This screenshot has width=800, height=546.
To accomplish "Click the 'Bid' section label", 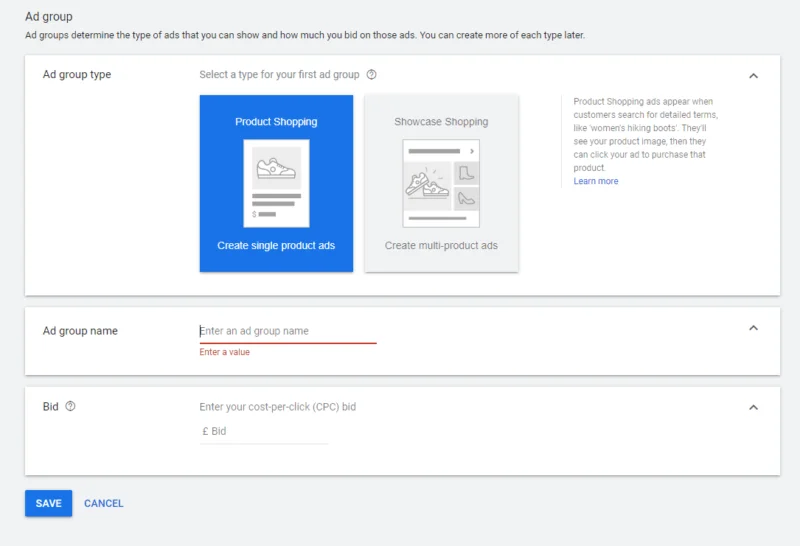I will pyautogui.click(x=51, y=407).
